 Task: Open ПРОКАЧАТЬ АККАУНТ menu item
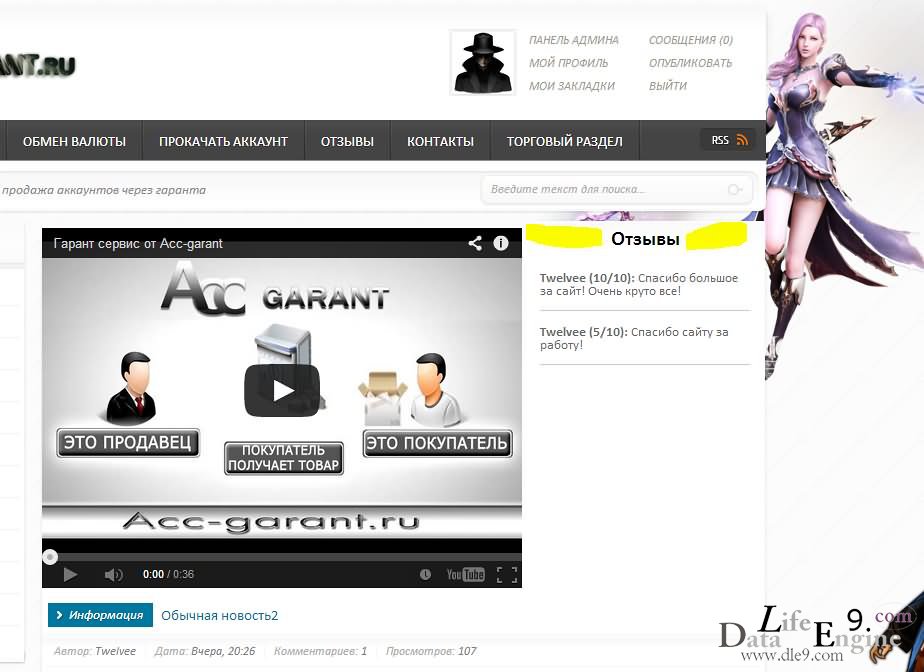point(223,141)
